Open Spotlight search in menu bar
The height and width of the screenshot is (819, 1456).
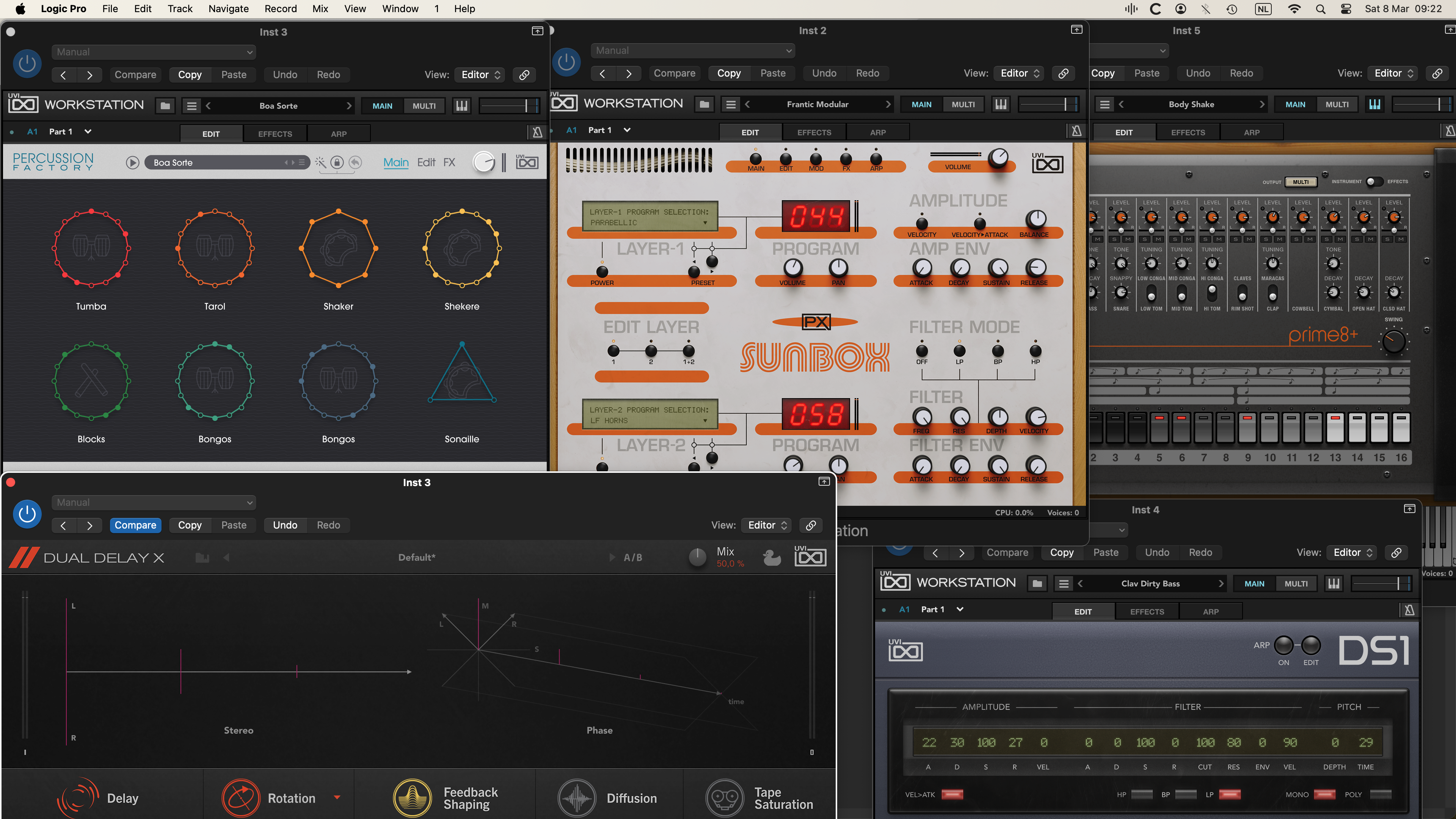1320,8
